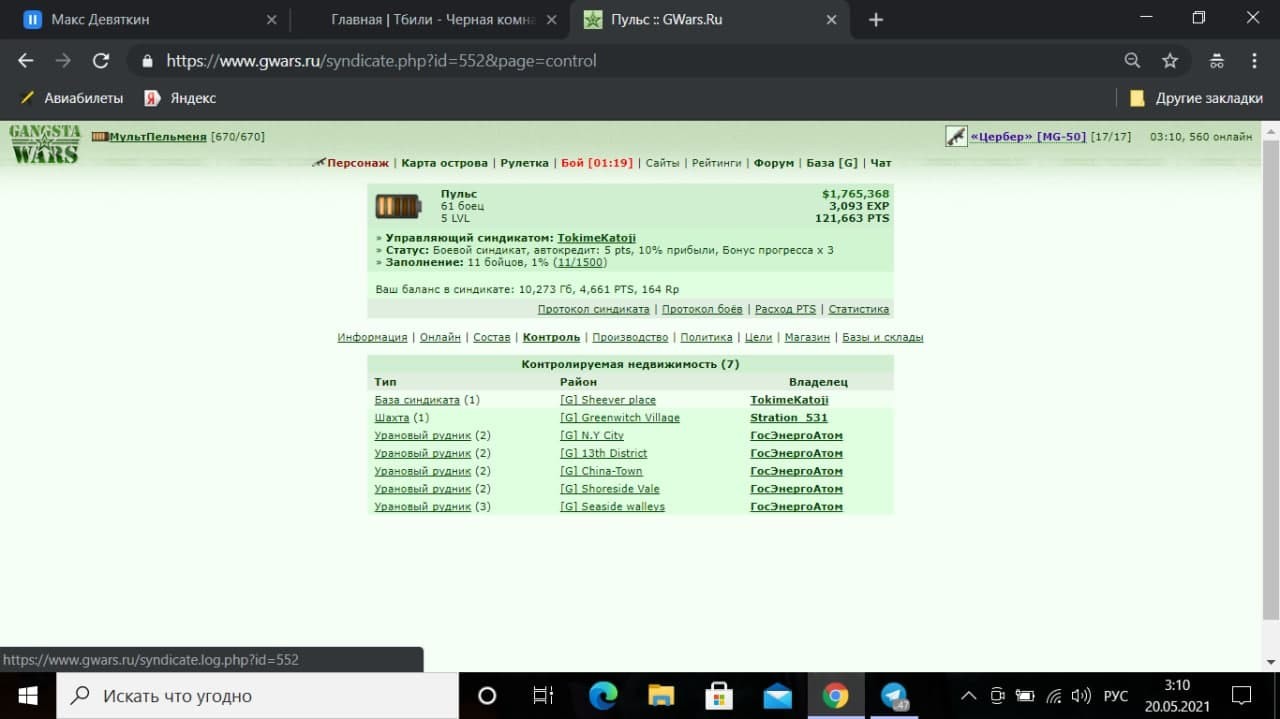The image size is (1280, 719).
Task: Click the Wi-Fi network tray icon
Action: tap(1053, 696)
